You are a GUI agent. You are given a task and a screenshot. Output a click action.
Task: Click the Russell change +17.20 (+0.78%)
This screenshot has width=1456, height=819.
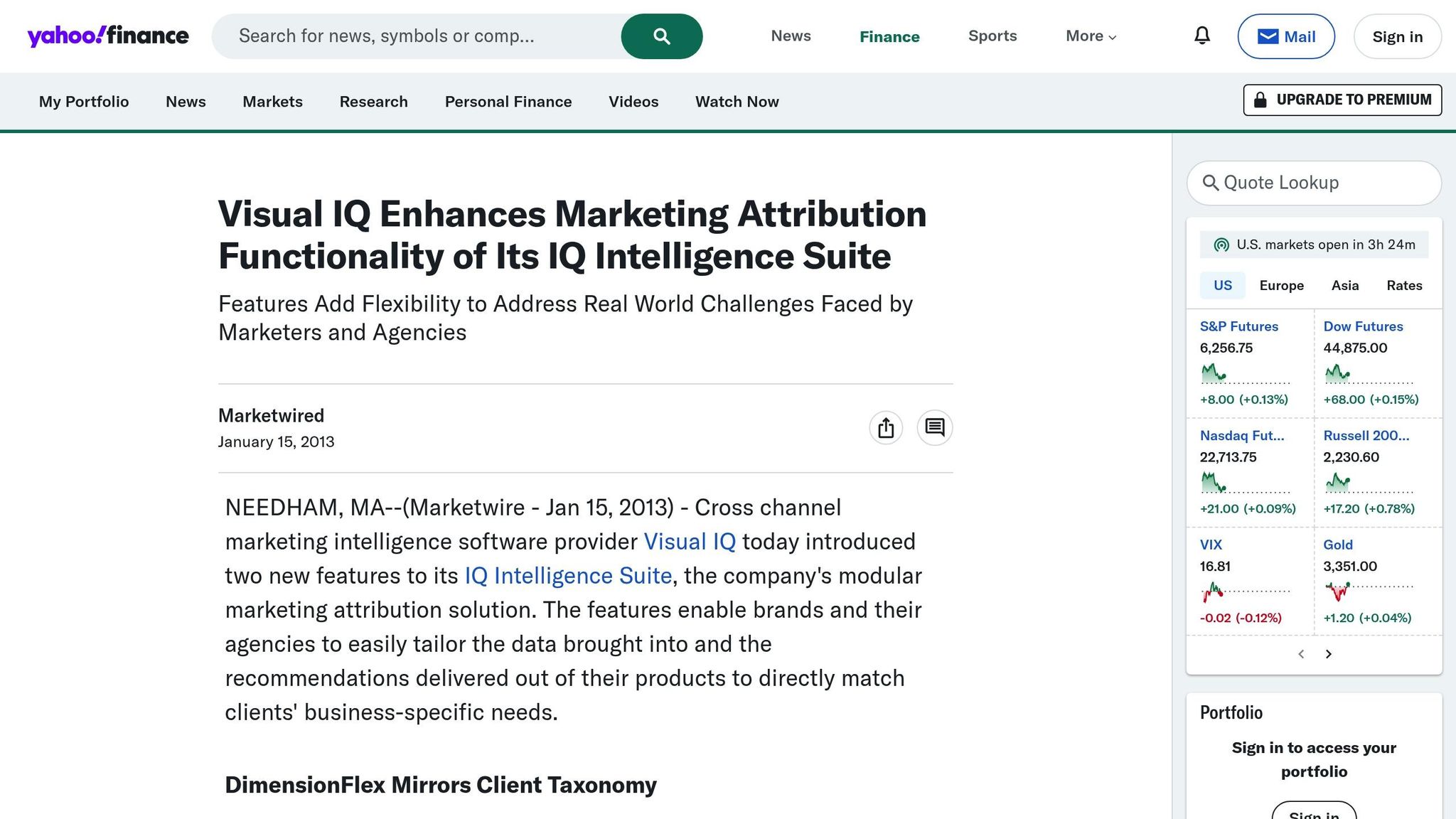click(x=1369, y=508)
